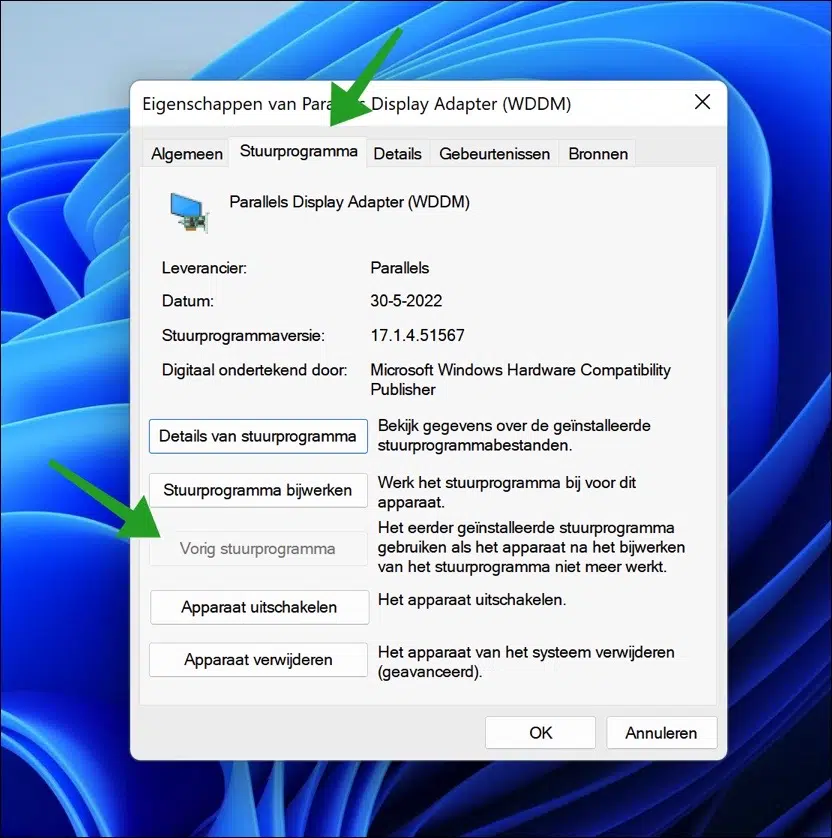The image size is (832, 838).
Task: Click the Datum label
Action: (x=188, y=301)
